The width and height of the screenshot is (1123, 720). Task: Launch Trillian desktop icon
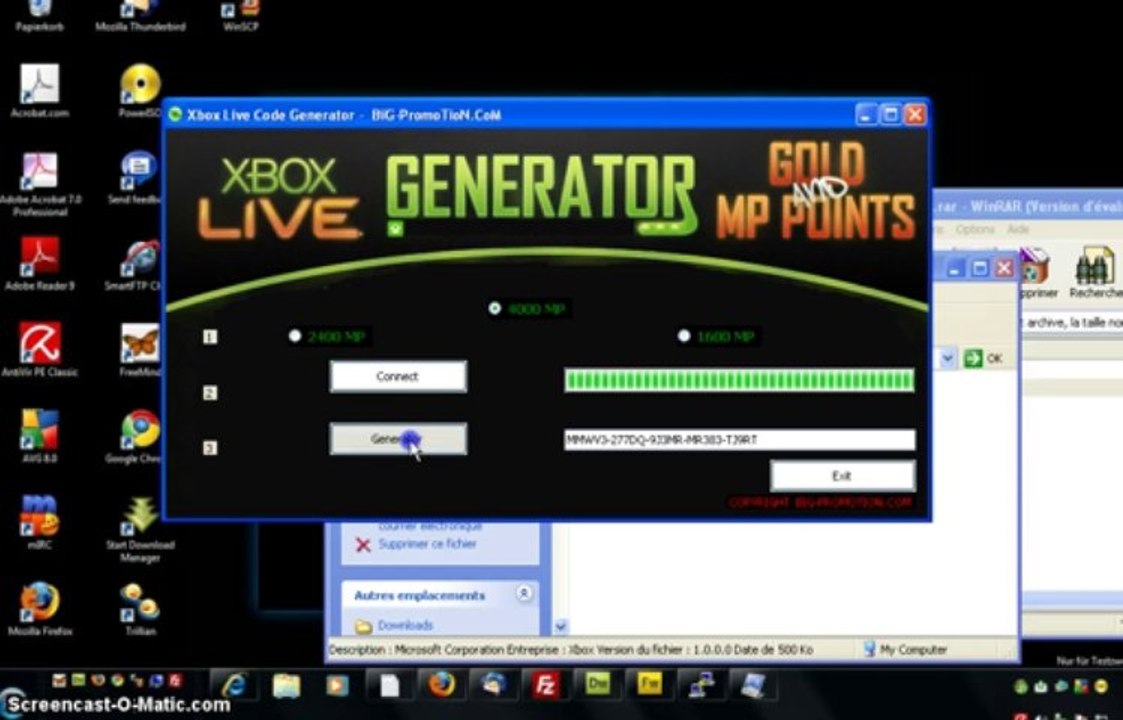click(x=140, y=609)
